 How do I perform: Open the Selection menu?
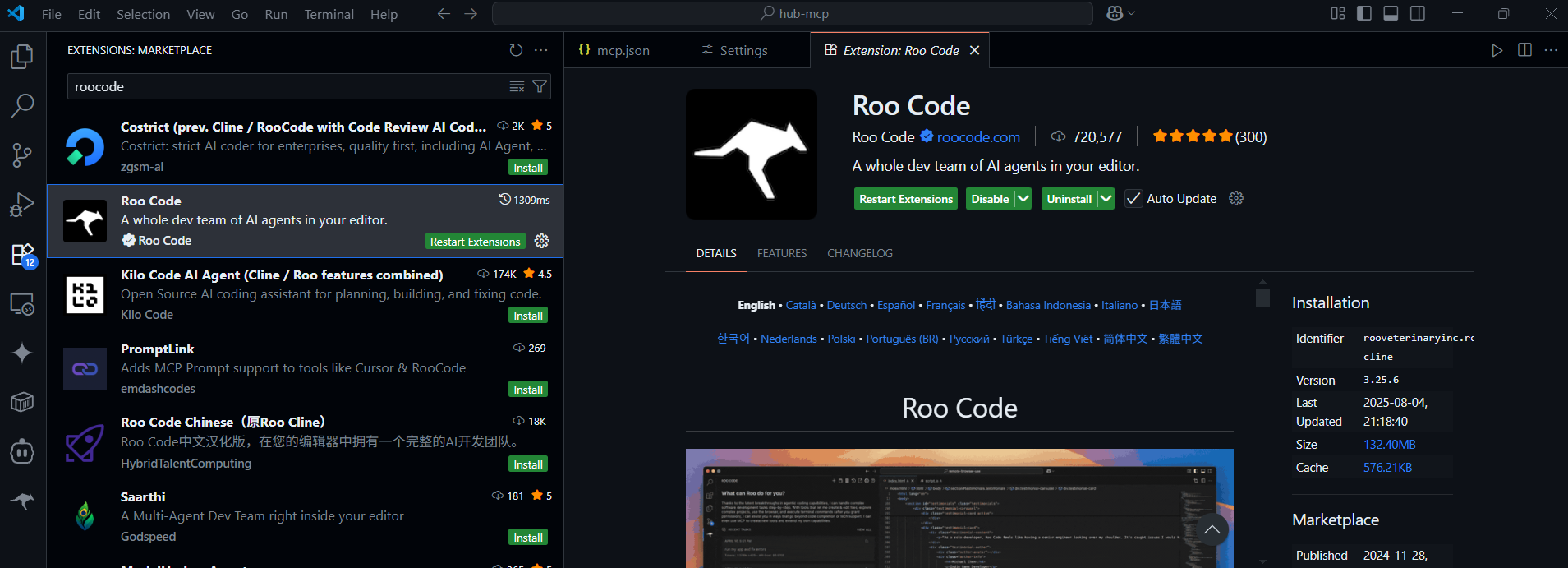click(143, 14)
